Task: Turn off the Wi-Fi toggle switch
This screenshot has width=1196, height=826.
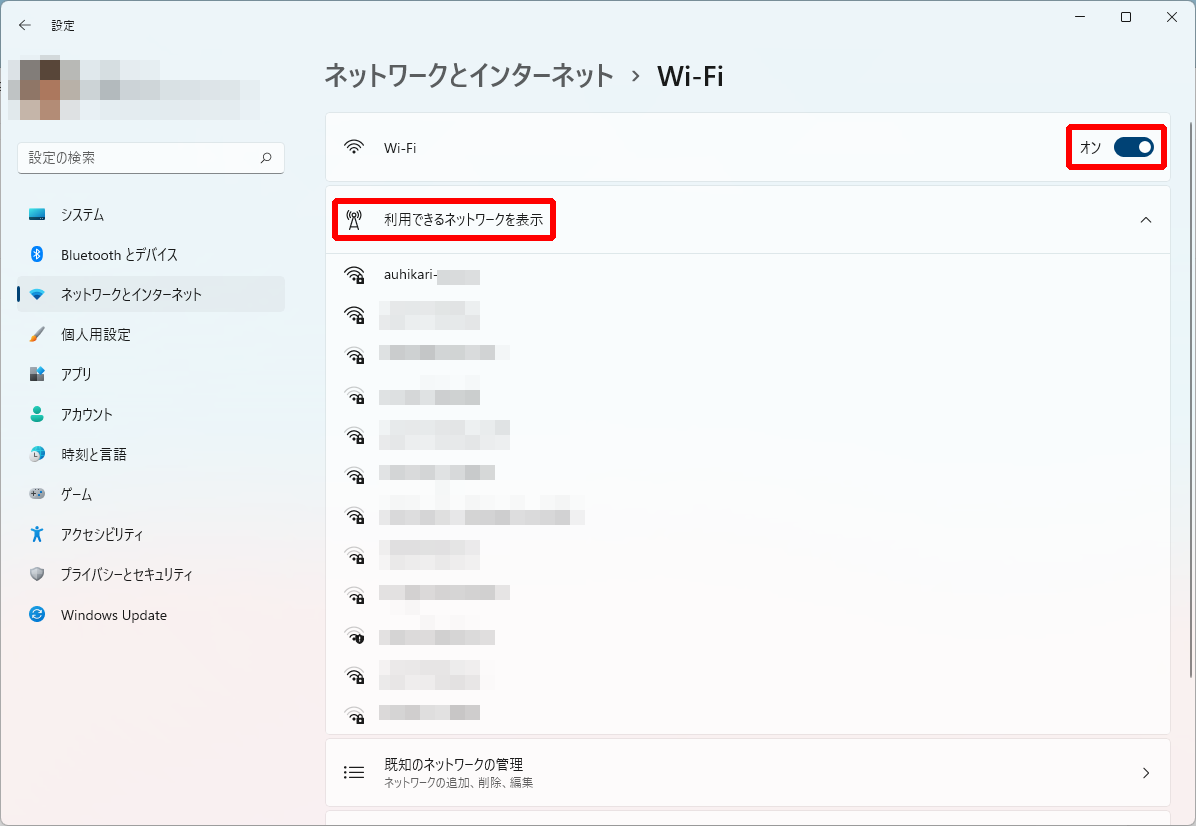Action: 1133,148
